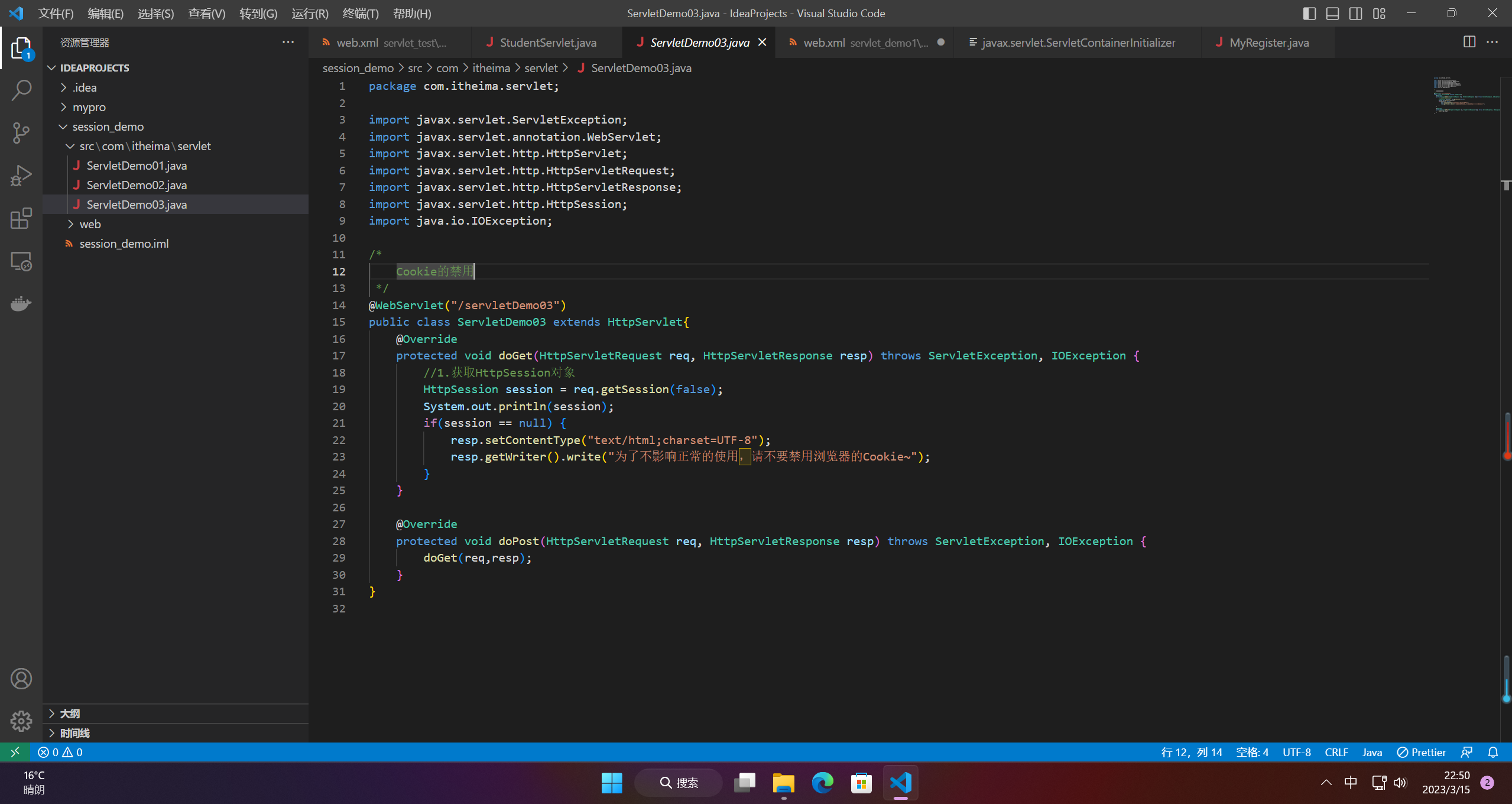Open the Extensions view

click(21, 218)
